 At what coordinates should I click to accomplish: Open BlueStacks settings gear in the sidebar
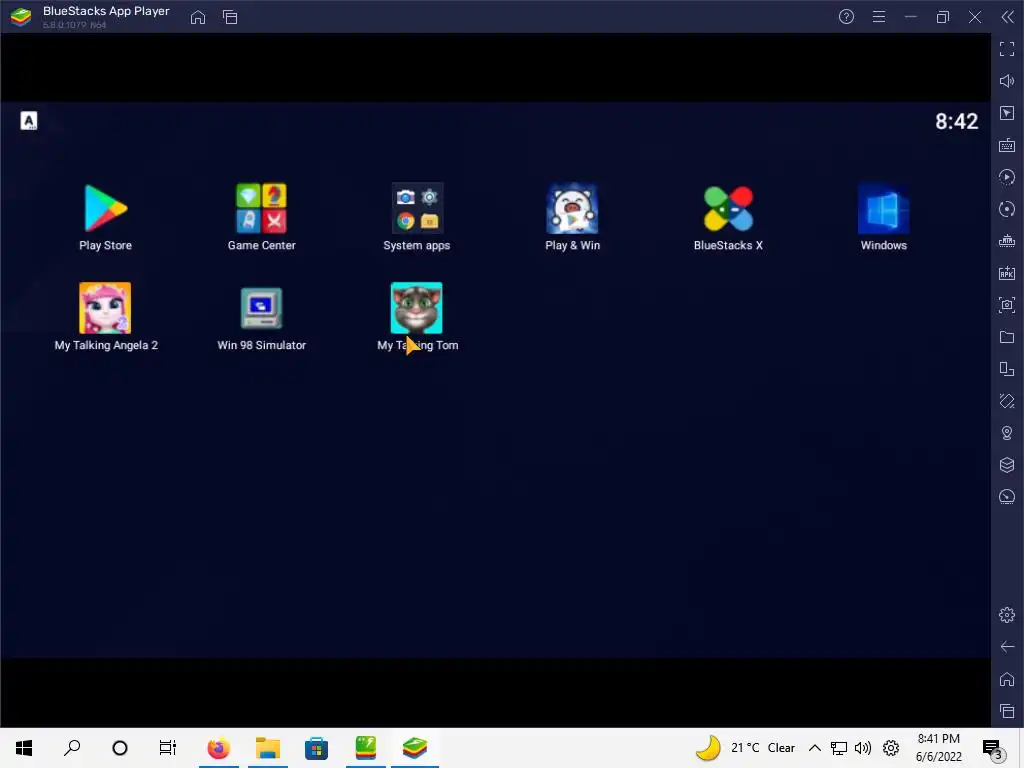coord(1007,615)
